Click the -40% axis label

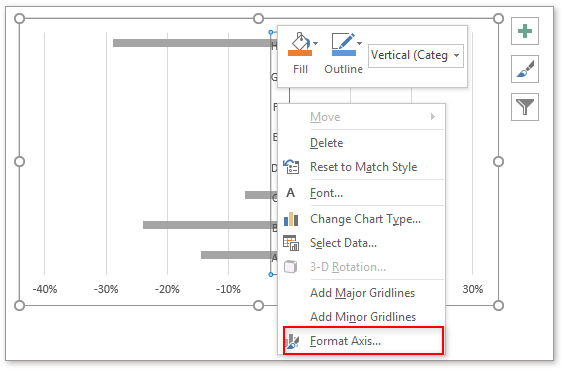pos(45,289)
